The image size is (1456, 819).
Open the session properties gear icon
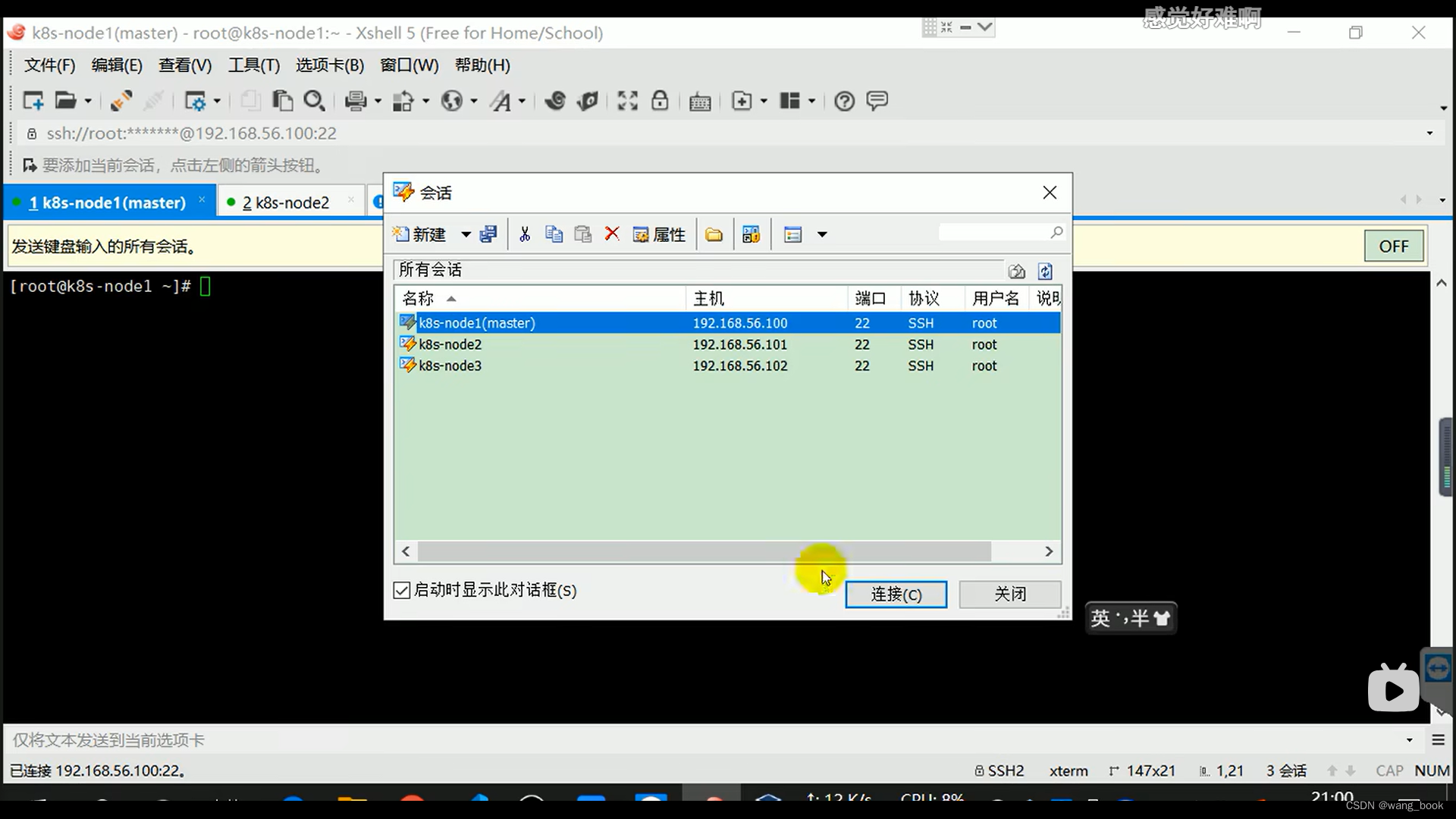[195, 101]
